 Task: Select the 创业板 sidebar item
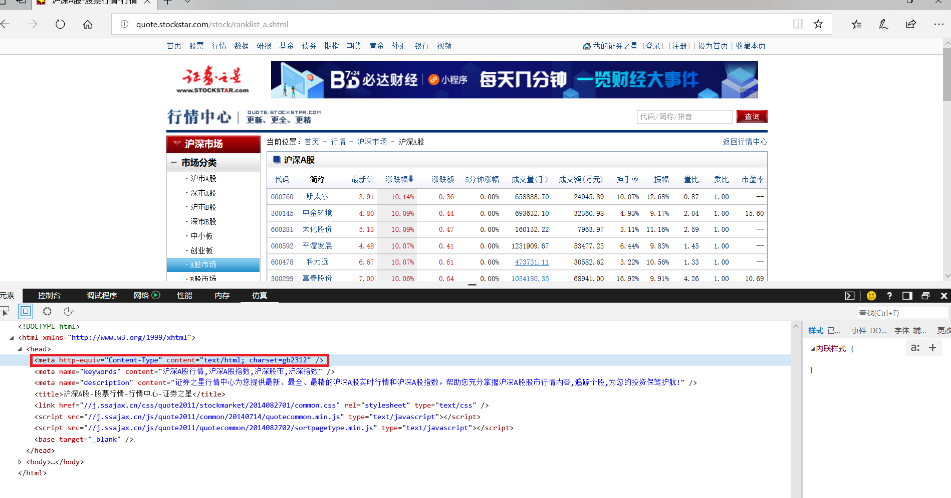(x=201, y=251)
